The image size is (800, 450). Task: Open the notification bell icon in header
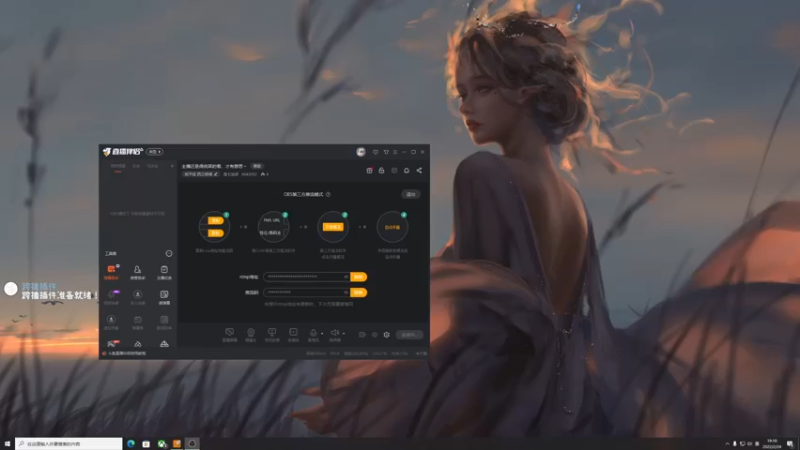click(x=407, y=170)
